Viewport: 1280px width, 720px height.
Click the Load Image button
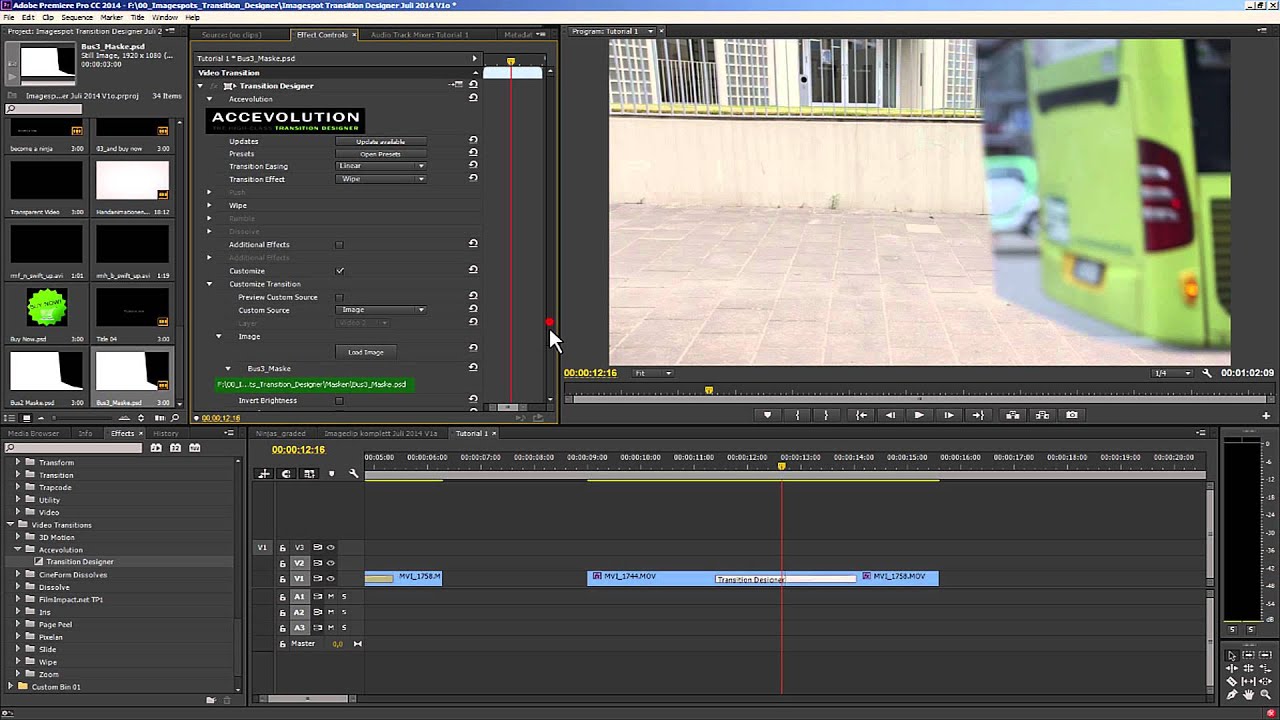[366, 352]
